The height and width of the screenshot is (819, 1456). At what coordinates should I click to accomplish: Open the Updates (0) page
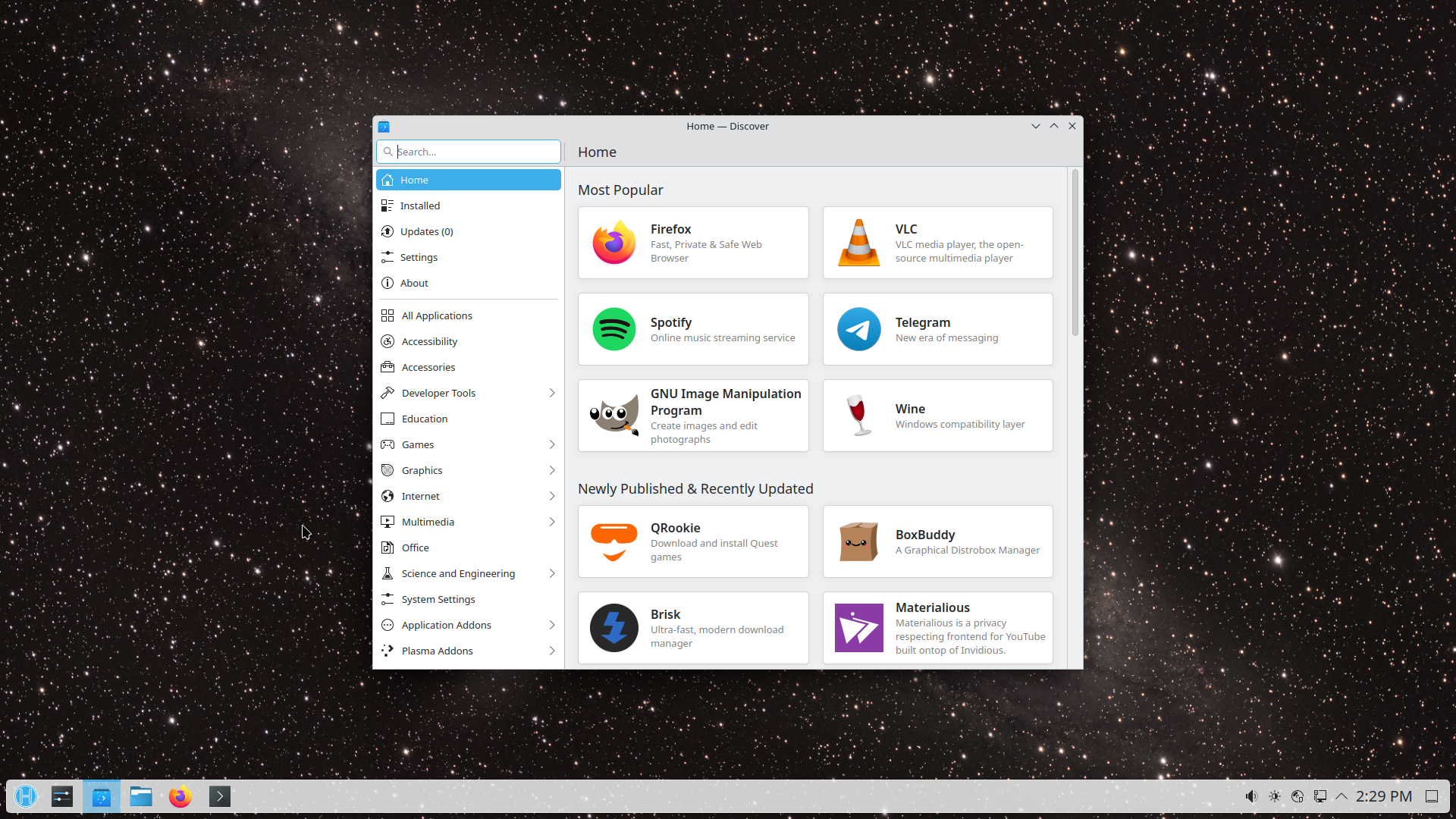[x=469, y=231]
